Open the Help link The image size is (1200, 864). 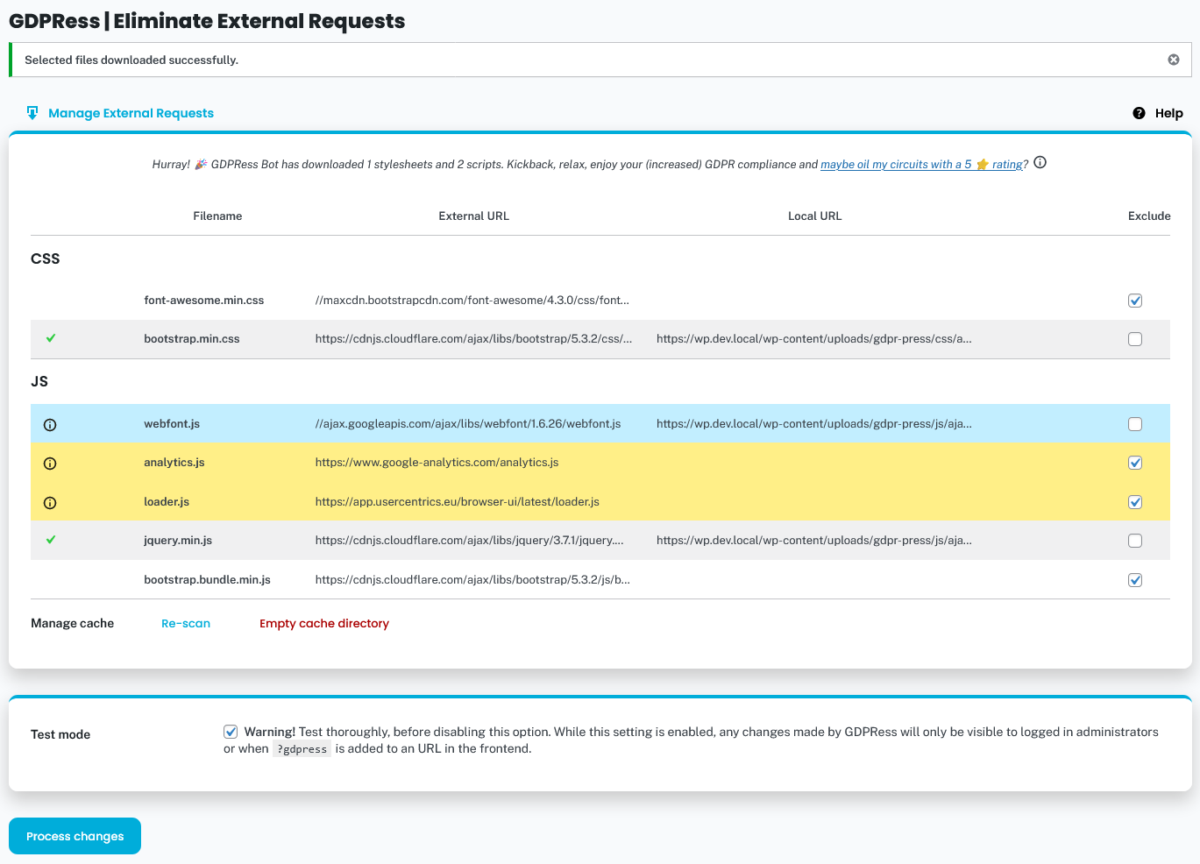click(1168, 113)
